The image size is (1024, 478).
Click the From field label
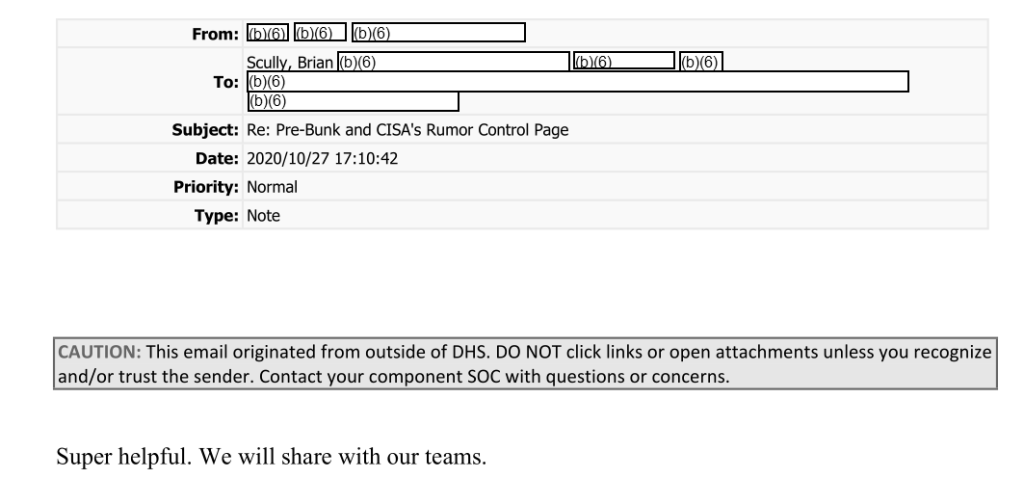pos(215,34)
